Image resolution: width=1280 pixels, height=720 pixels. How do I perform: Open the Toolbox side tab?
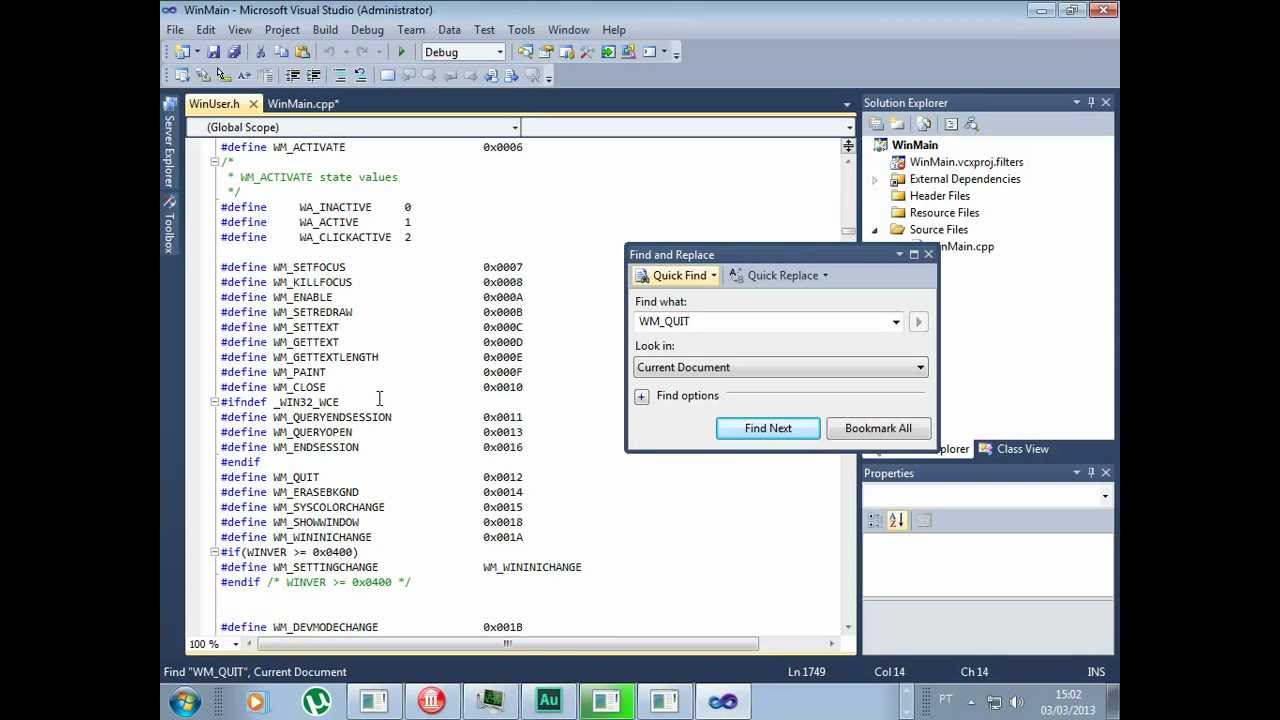click(x=169, y=224)
